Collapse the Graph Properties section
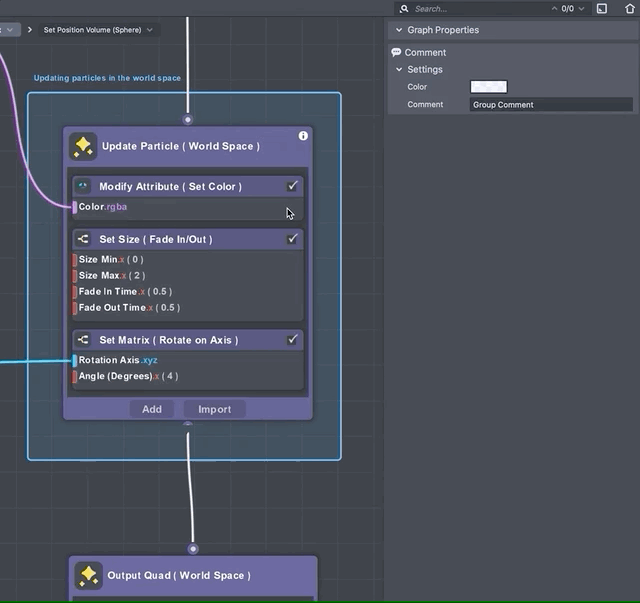Viewport: 640px width, 603px height. [398, 30]
